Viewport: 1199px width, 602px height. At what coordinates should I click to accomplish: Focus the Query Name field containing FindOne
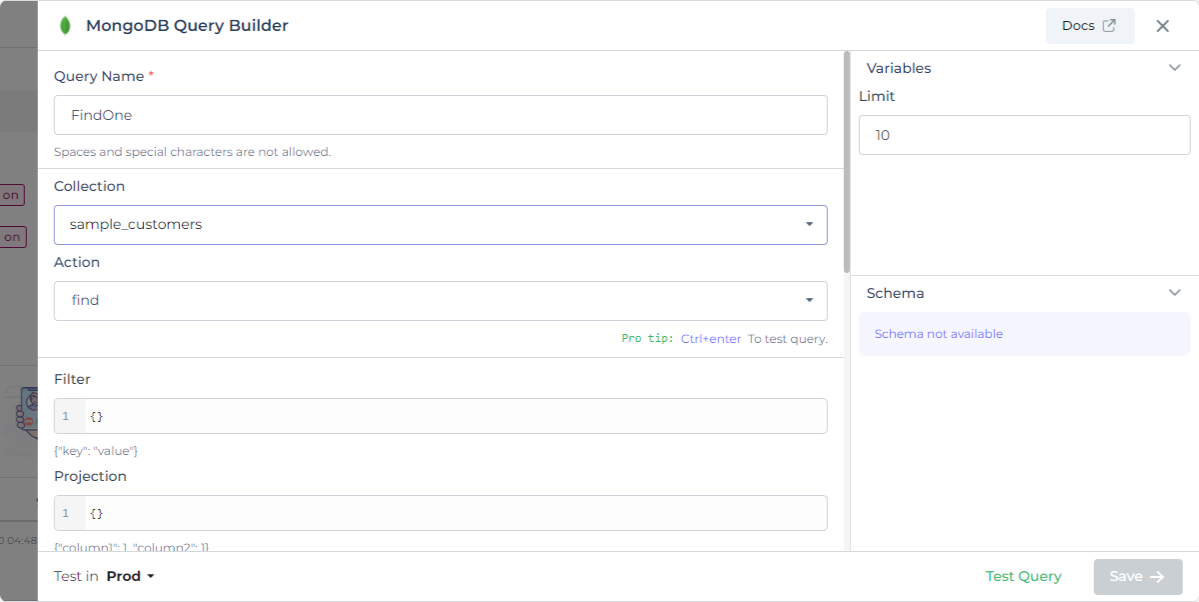click(440, 115)
